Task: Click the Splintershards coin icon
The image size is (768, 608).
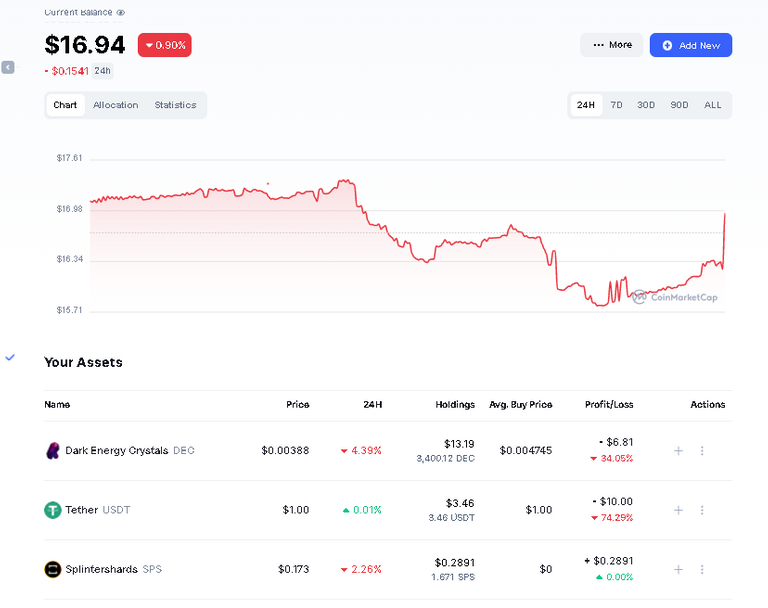Action: tap(52, 569)
